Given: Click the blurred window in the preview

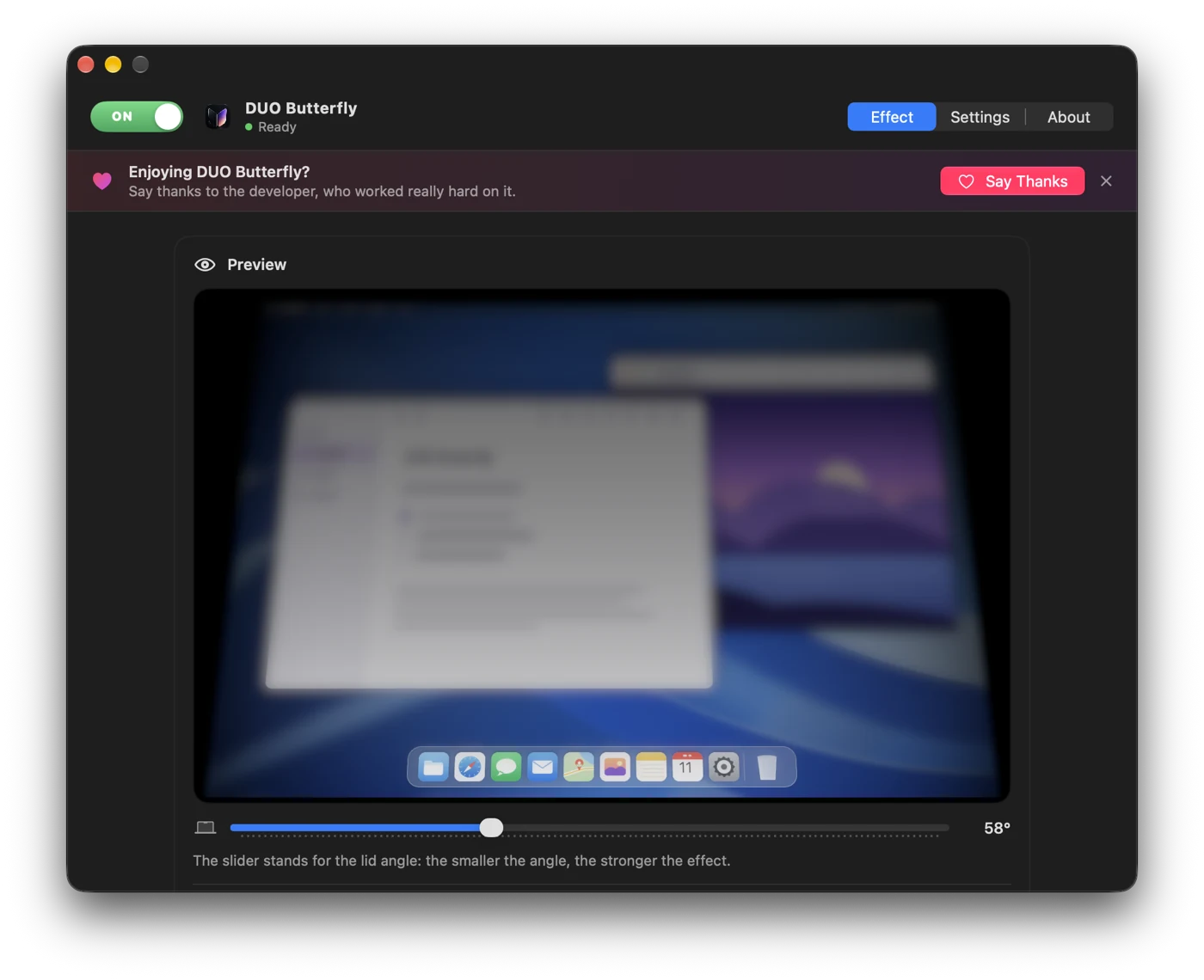Looking at the screenshot, I should click(x=490, y=543).
